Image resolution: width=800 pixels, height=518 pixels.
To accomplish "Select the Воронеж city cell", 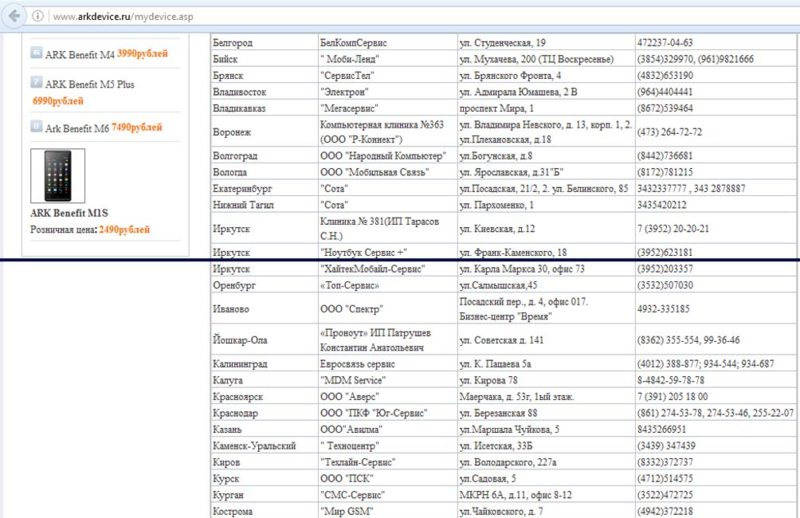I will tap(264, 132).
